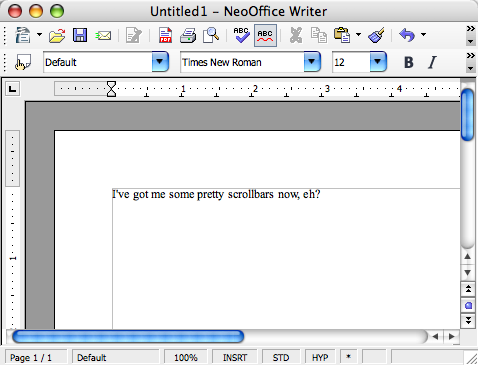This screenshot has height=365, width=478.
Task: Click the text line about pretty scrollbars
Action: 216,194
